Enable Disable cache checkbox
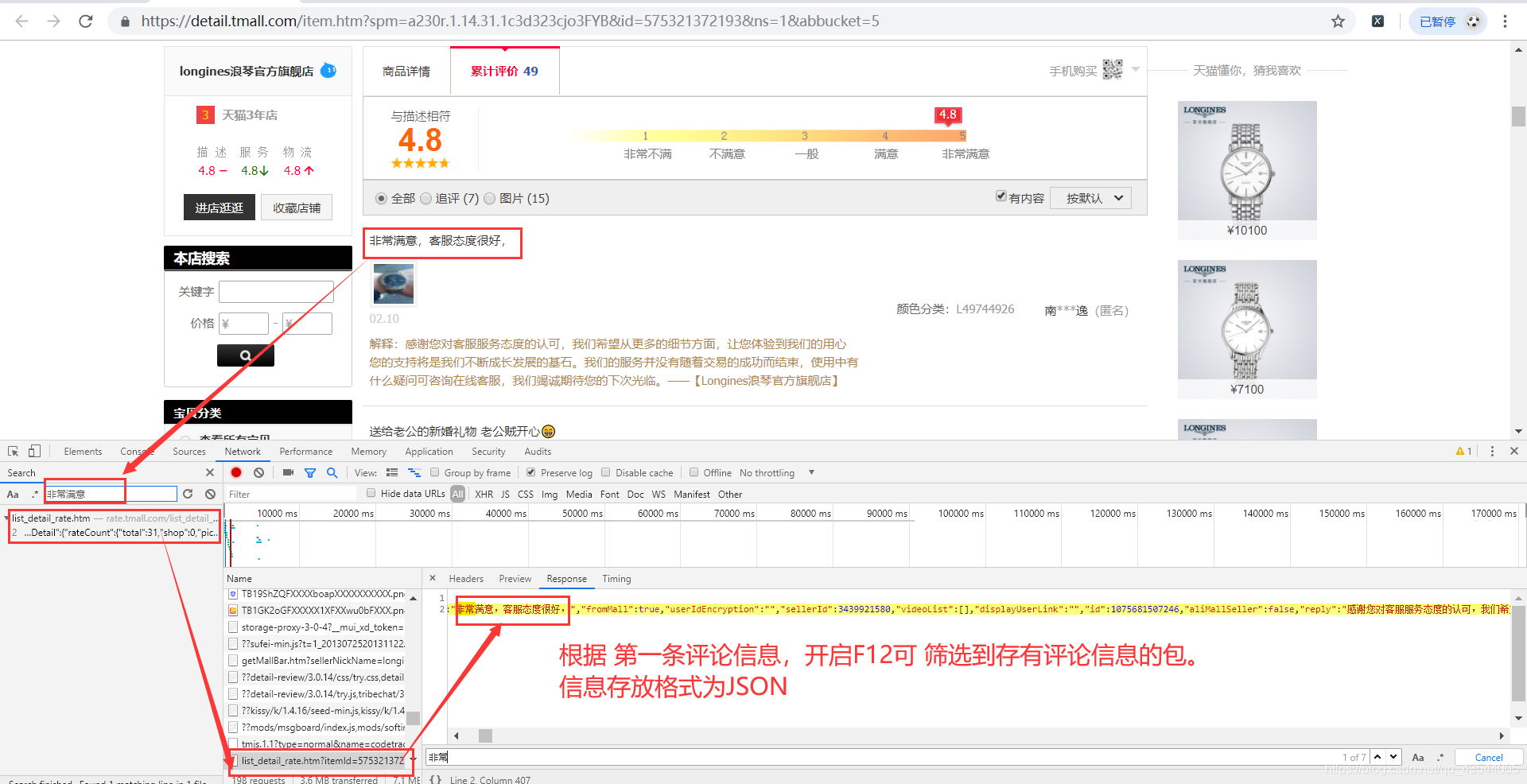Viewport: 1527px width, 784px height. (x=606, y=472)
